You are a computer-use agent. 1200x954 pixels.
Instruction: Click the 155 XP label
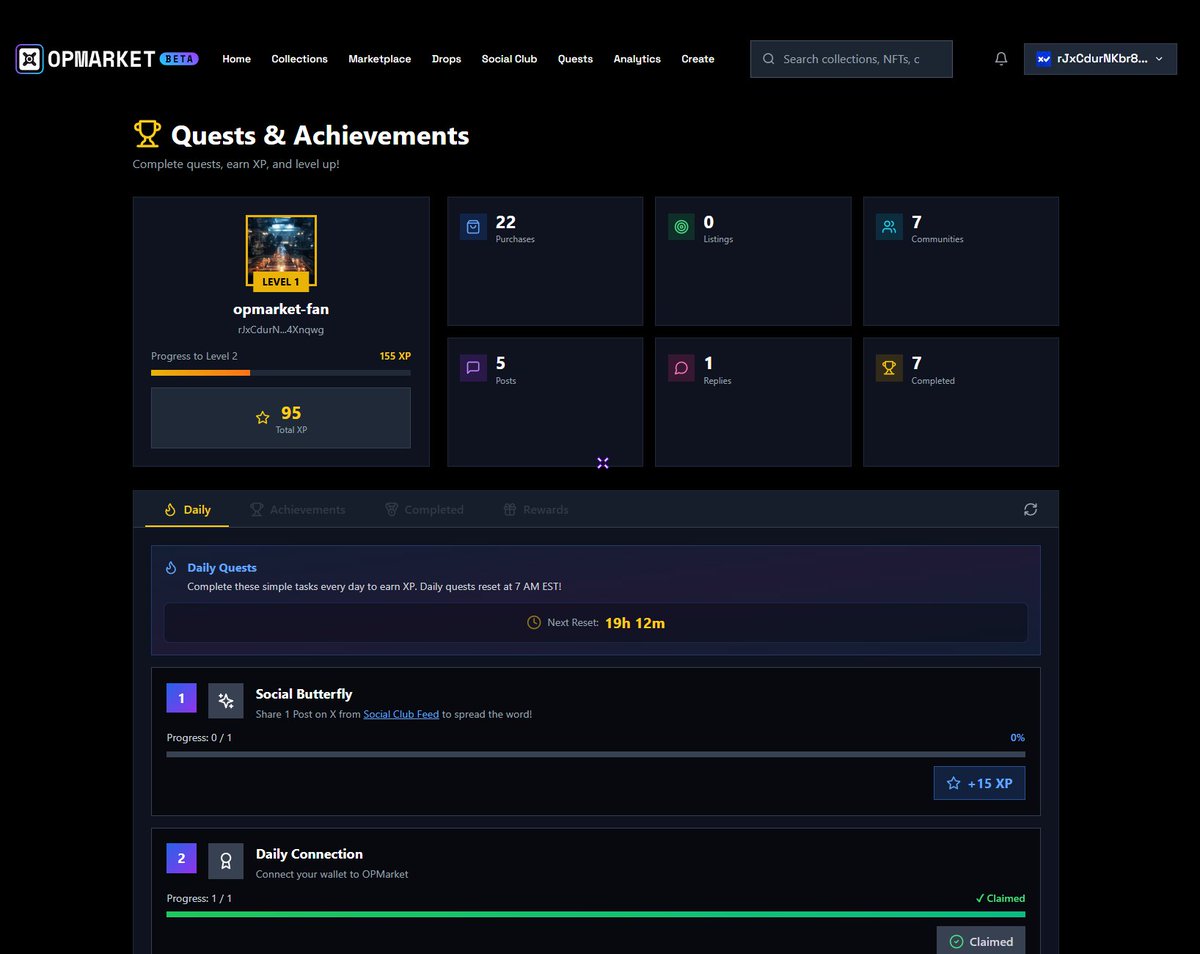pos(395,356)
